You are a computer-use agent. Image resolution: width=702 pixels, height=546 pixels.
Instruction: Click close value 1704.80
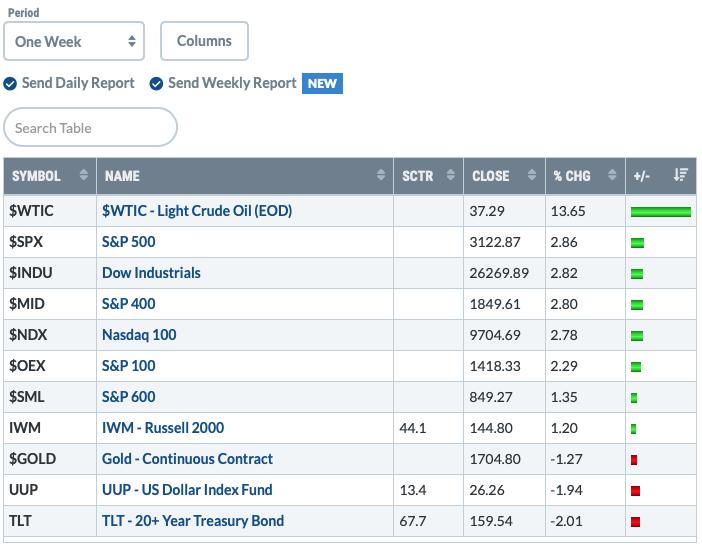(495, 459)
